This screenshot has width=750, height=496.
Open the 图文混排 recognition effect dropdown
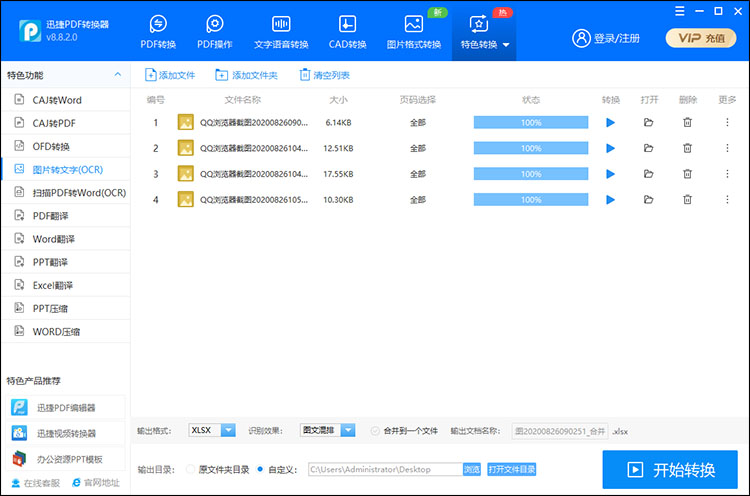coord(328,430)
